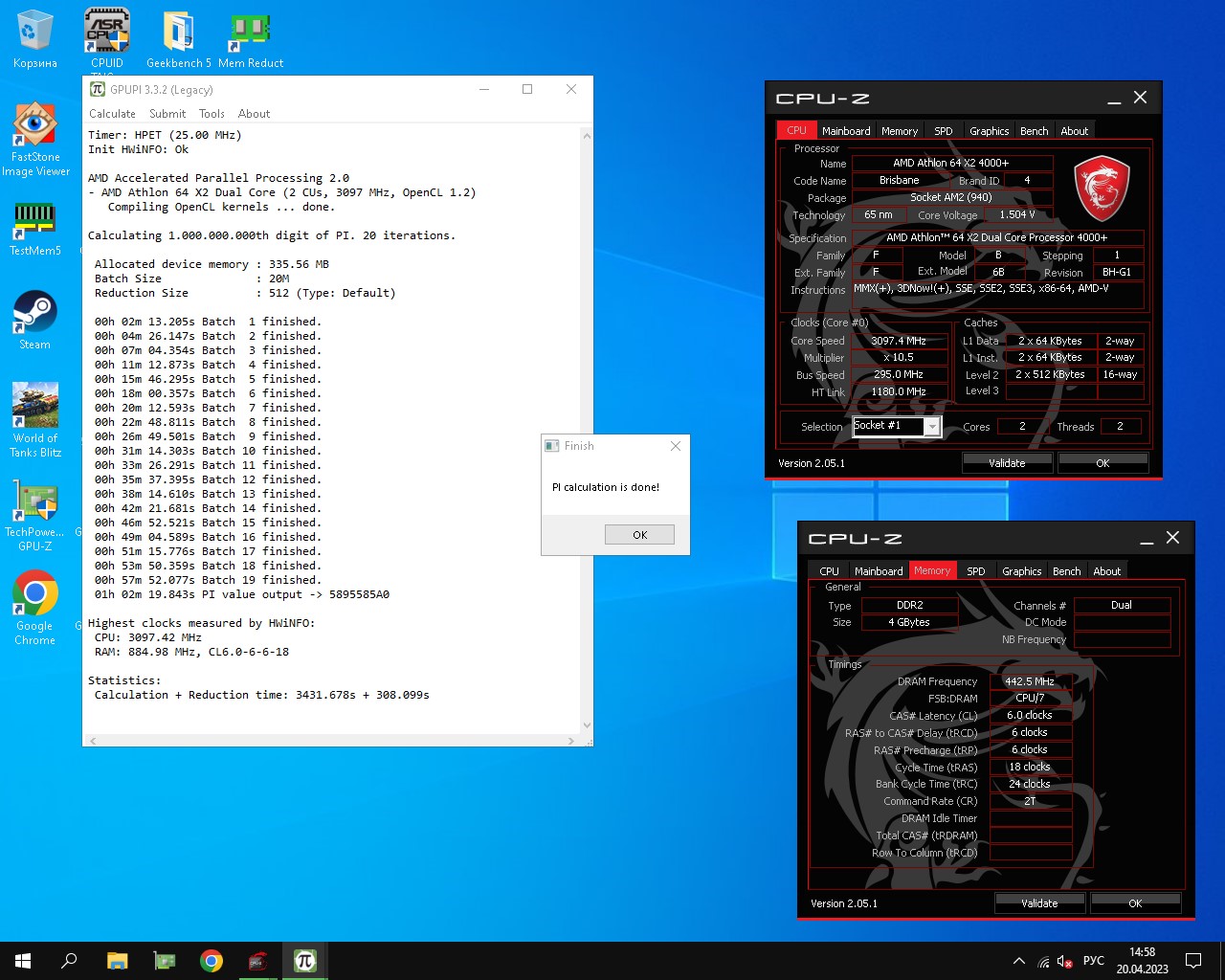The width and height of the screenshot is (1225, 980).
Task: Select the Graphics tab in upper CPU-Z
Action: (x=989, y=131)
